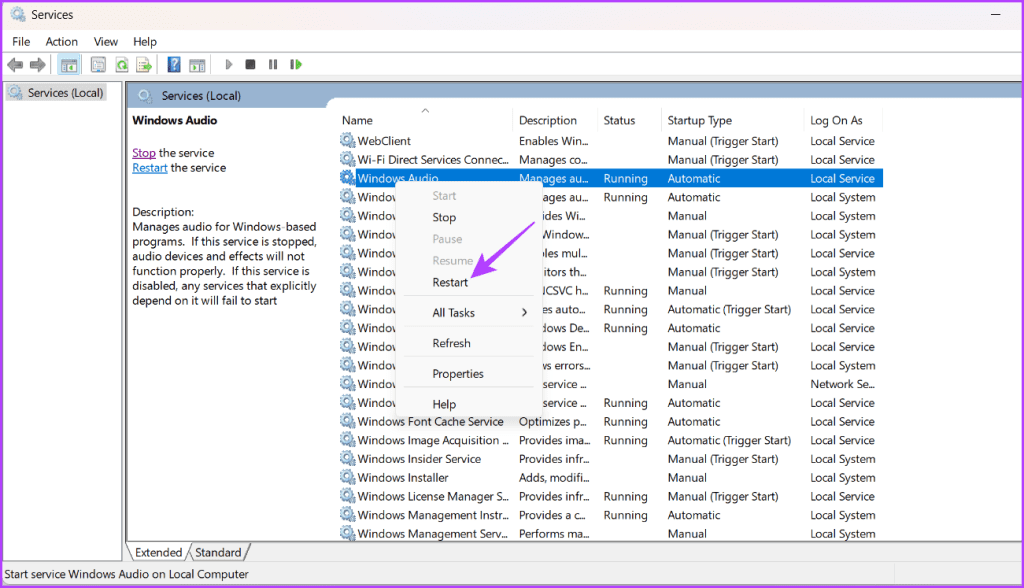
Task: Click the Services title bar app icon
Action: click(x=18, y=14)
